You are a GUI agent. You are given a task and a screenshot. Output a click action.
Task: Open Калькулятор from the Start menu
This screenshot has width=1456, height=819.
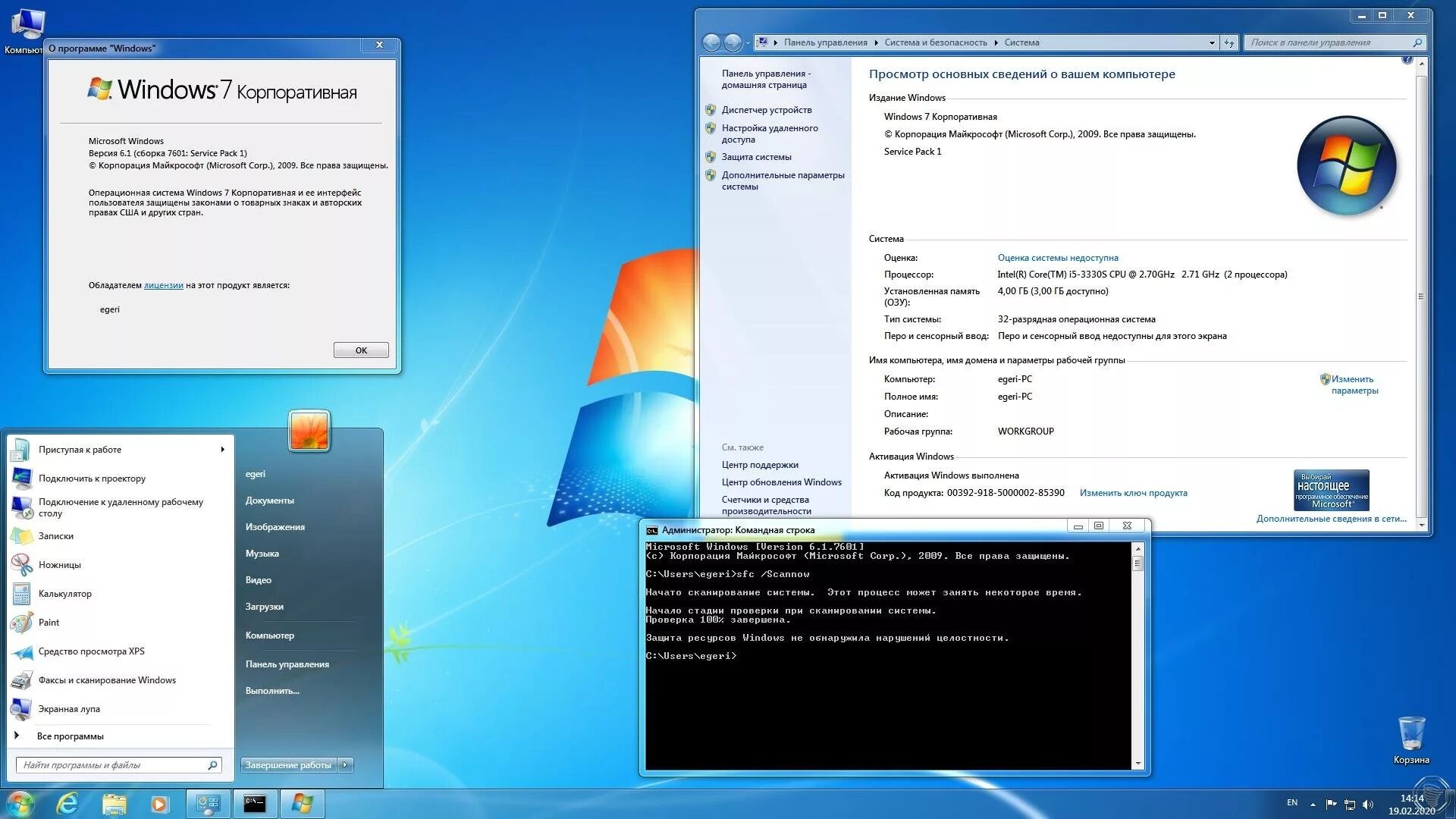coord(64,594)
